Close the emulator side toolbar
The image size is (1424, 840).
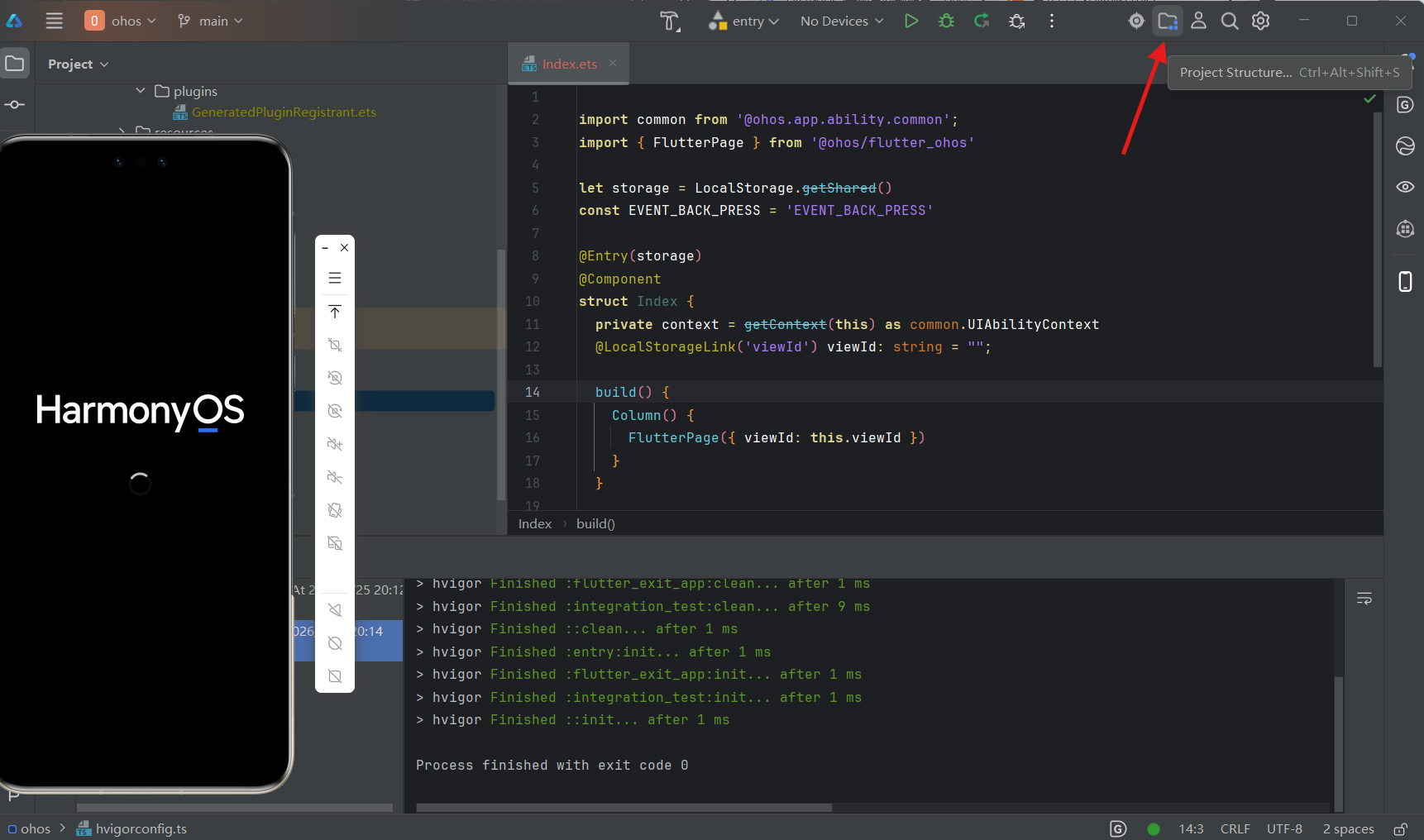[345, 247]
